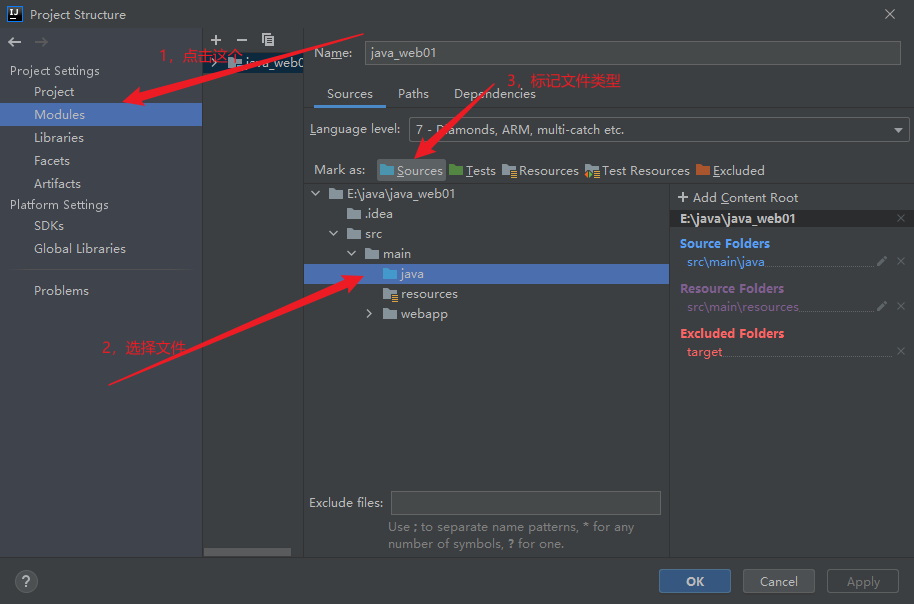Click the OK button
The image size is (914, 604).
[x=695, y=581]
